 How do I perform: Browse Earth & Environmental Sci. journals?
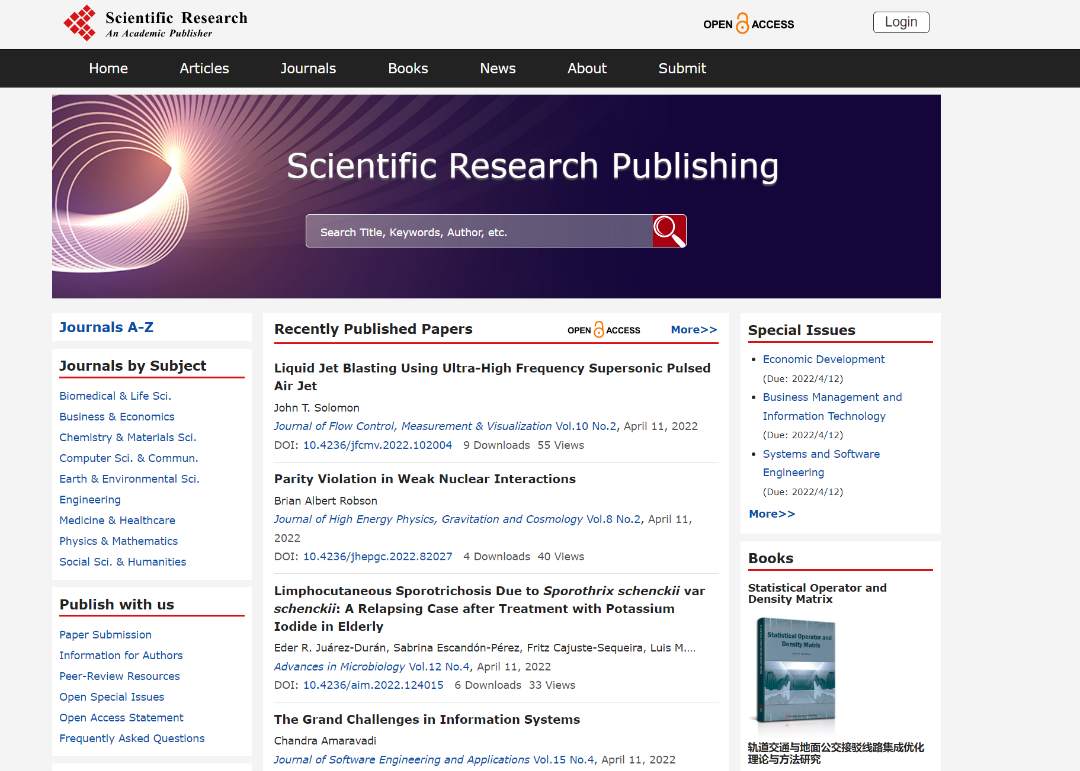click(x=129, y=479)
